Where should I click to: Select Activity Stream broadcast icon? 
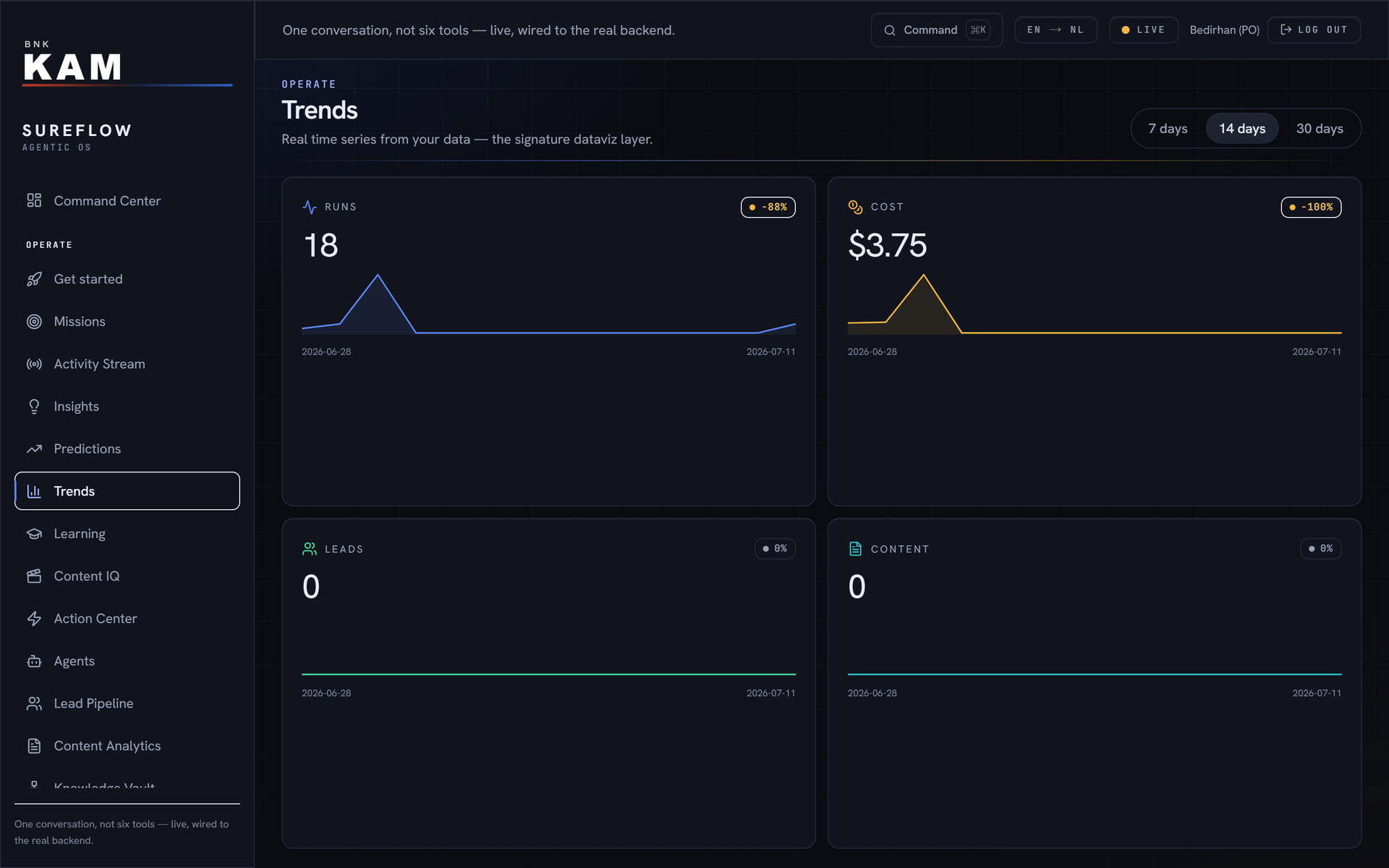tap(34, 364)
